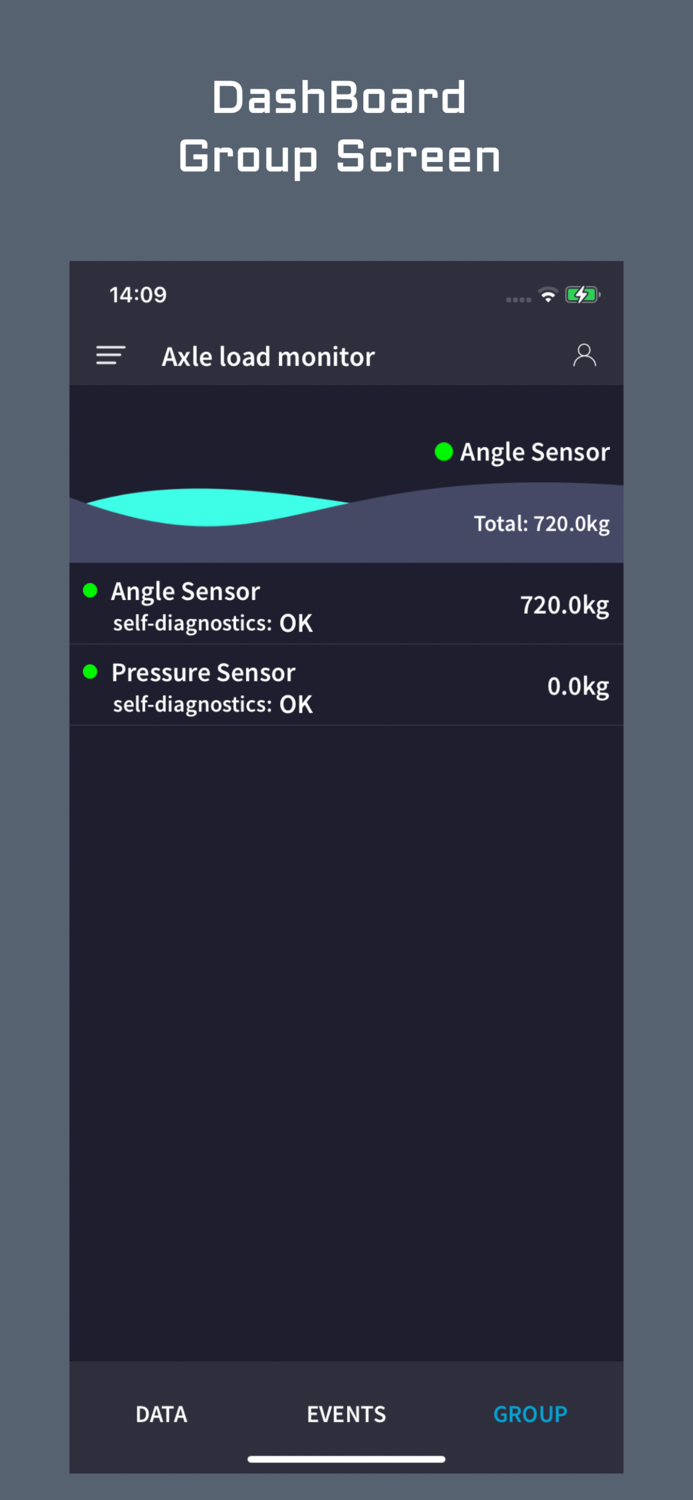Tap the signal strength dots in status bar
Screen dimensions: 693x1500
coord(518,297)
